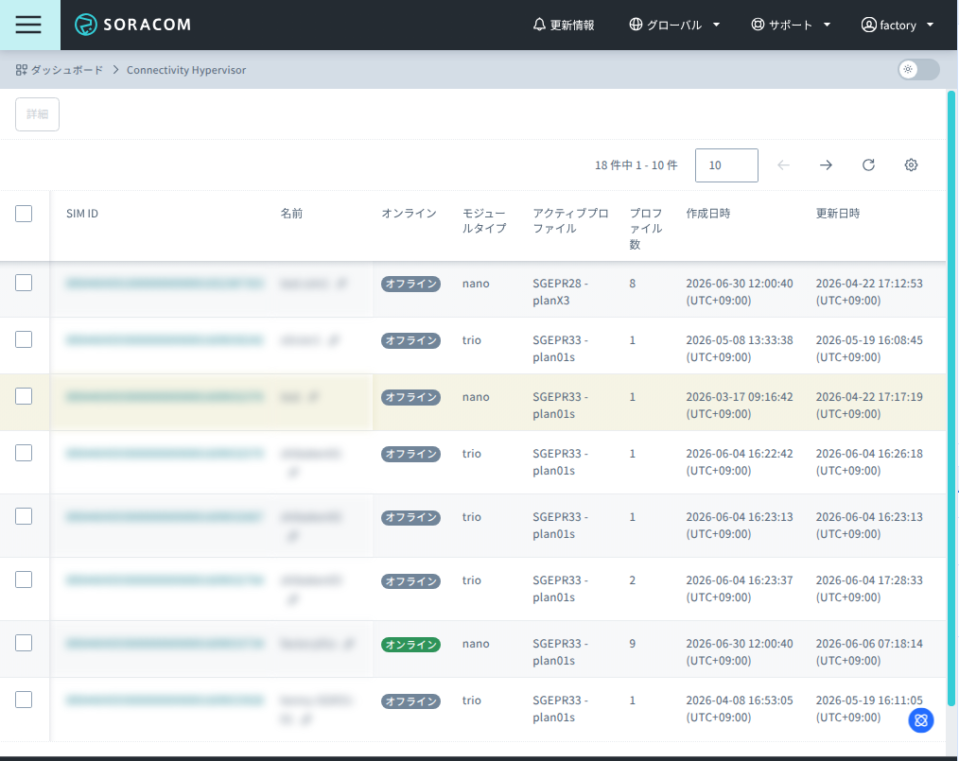Click the モジュールタイプ column header
Screen dimensions: 959x761
(x=484, y=221)
